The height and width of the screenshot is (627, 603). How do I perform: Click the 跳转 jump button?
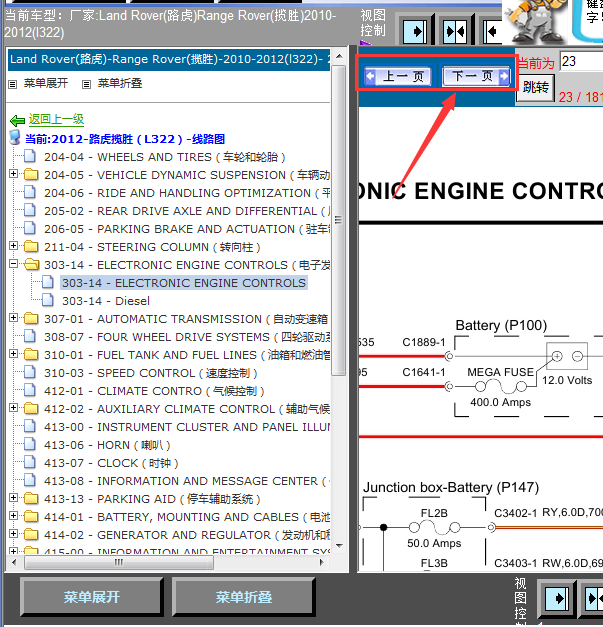[x=535, y=87]
